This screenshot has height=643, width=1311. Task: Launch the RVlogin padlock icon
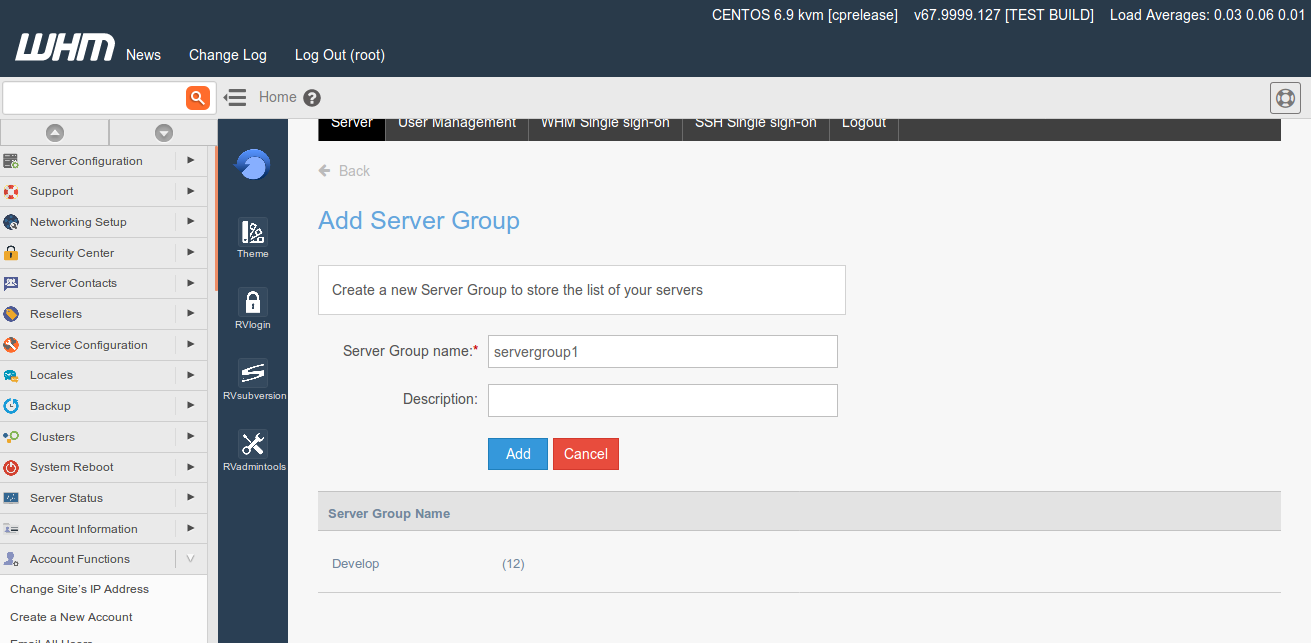(253, 306)
